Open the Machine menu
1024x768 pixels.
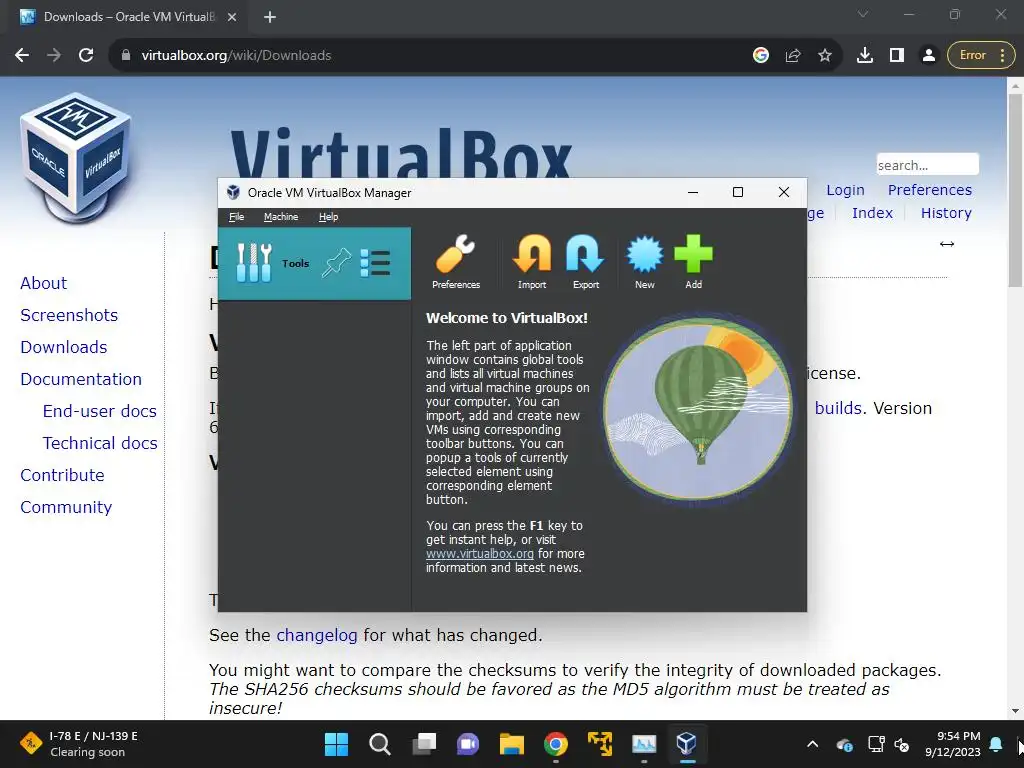click(281, 217)
